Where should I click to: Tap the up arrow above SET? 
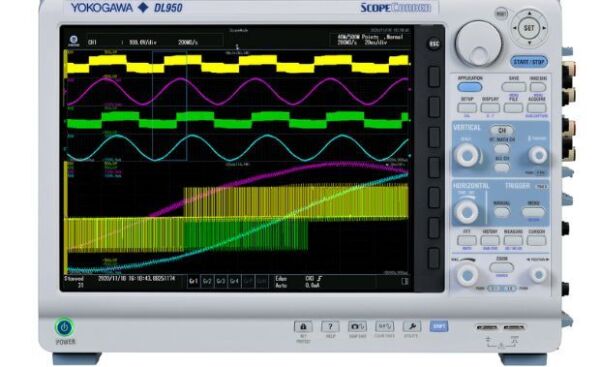pos(529,13)
